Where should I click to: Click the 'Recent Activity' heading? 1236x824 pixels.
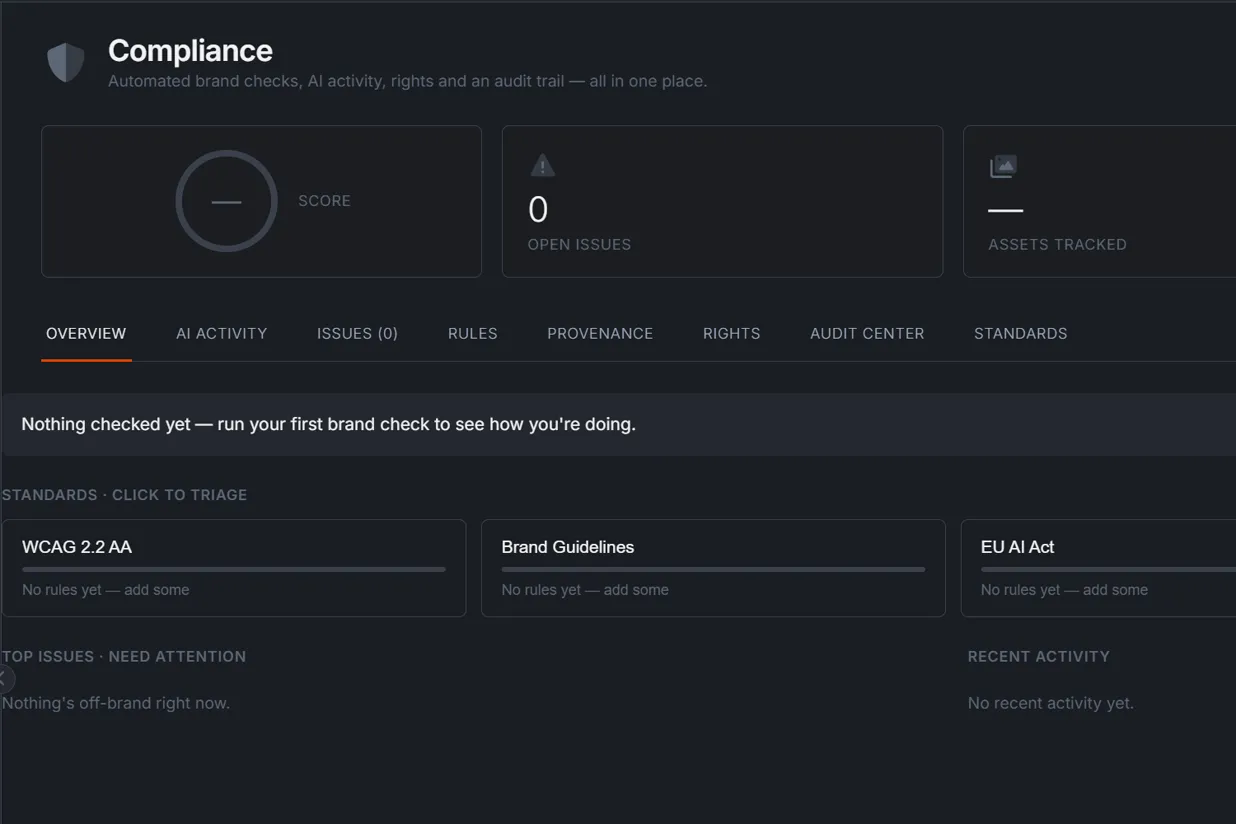1039,657
